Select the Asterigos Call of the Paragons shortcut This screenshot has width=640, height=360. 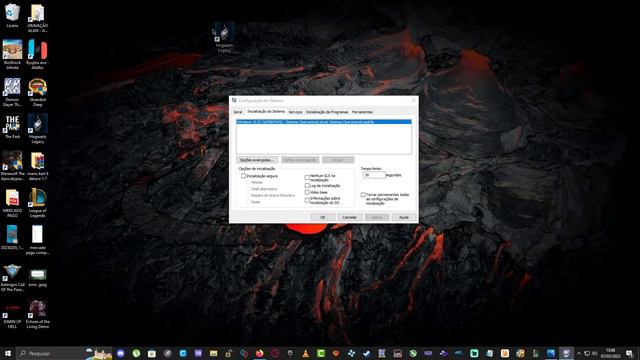pos(12,277)
